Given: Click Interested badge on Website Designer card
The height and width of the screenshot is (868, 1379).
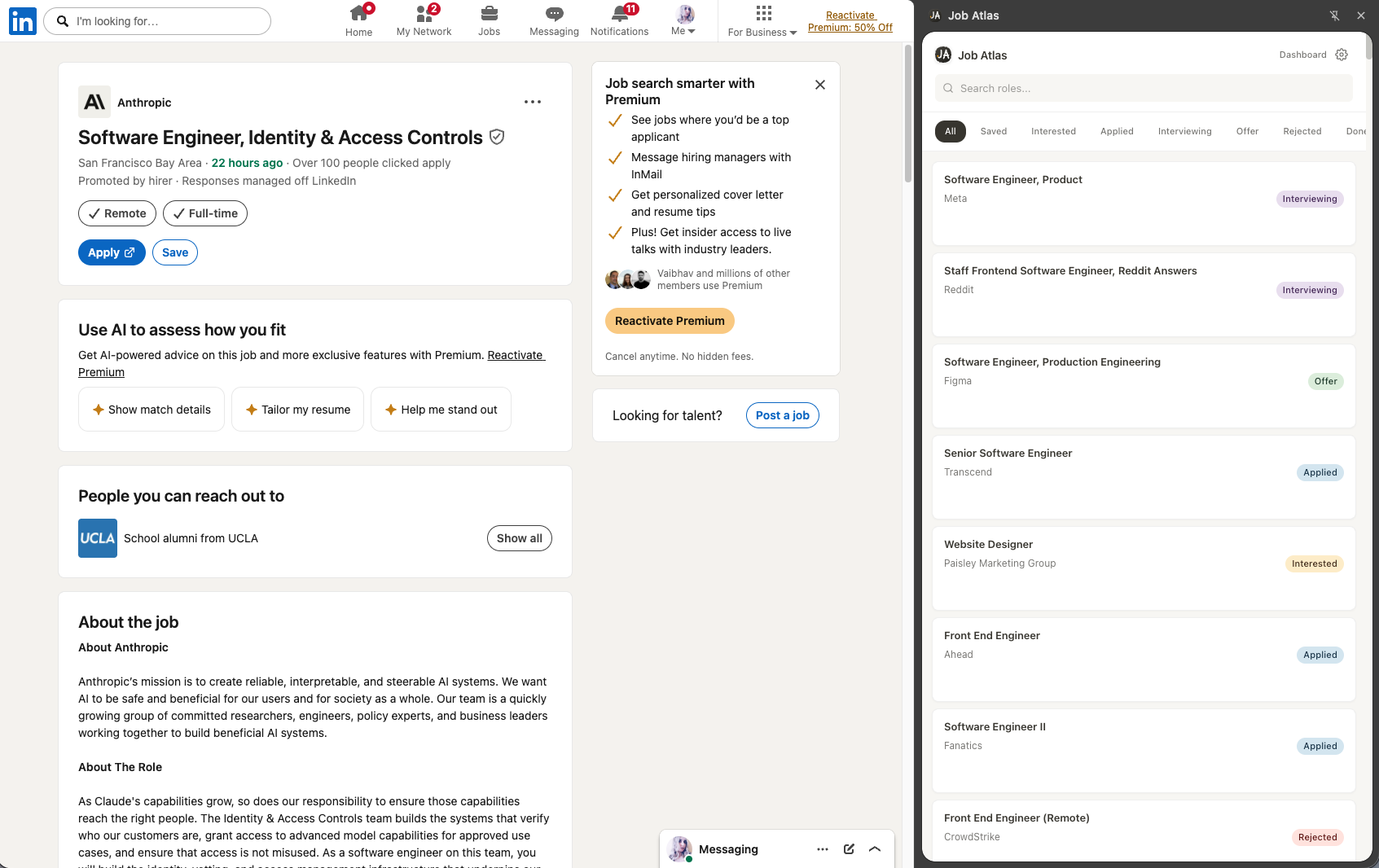Looking at the screenshot, I should point(1314,563).
